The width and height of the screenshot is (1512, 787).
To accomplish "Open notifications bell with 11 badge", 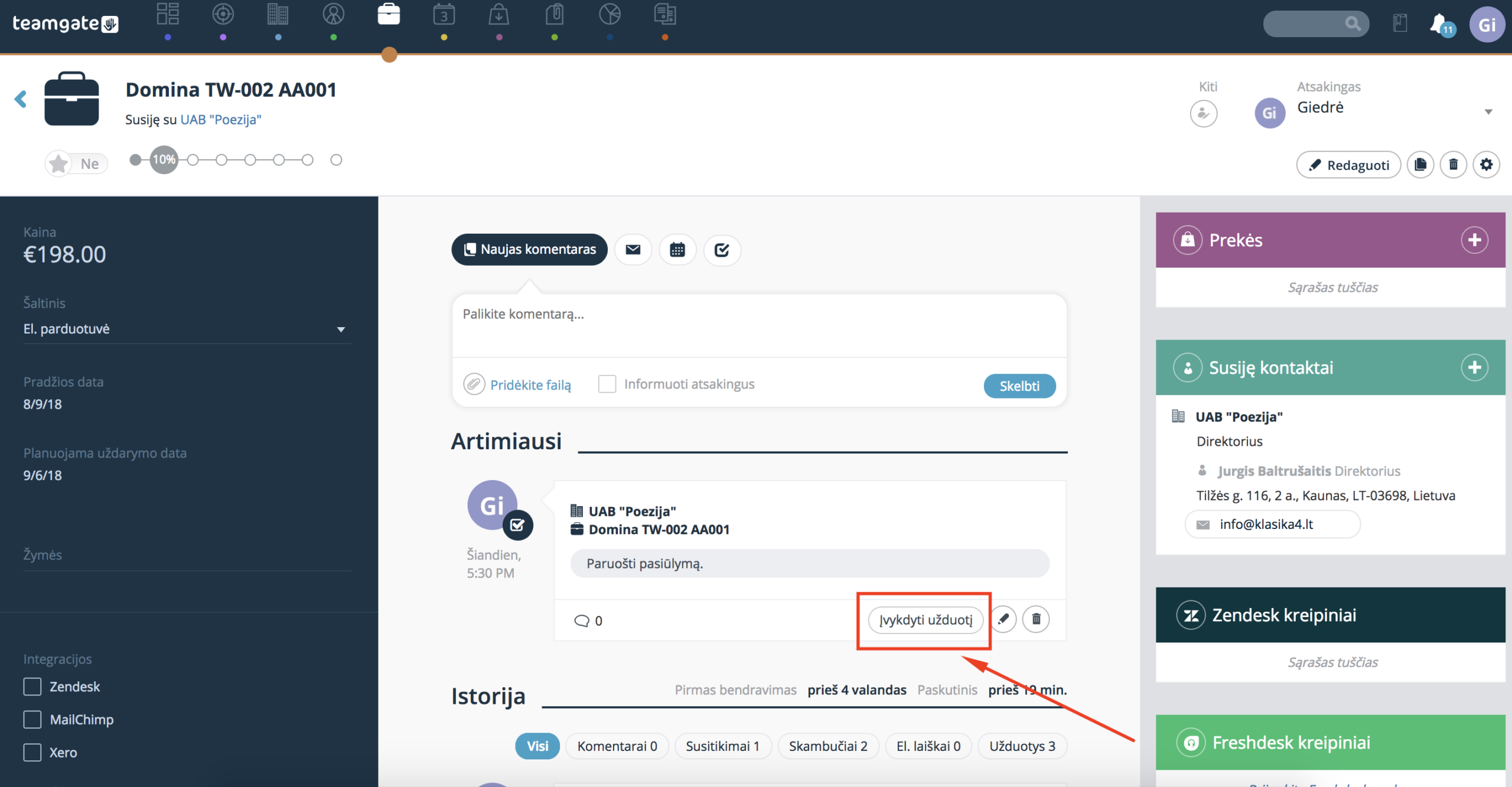I will [x=1441, y=25].
